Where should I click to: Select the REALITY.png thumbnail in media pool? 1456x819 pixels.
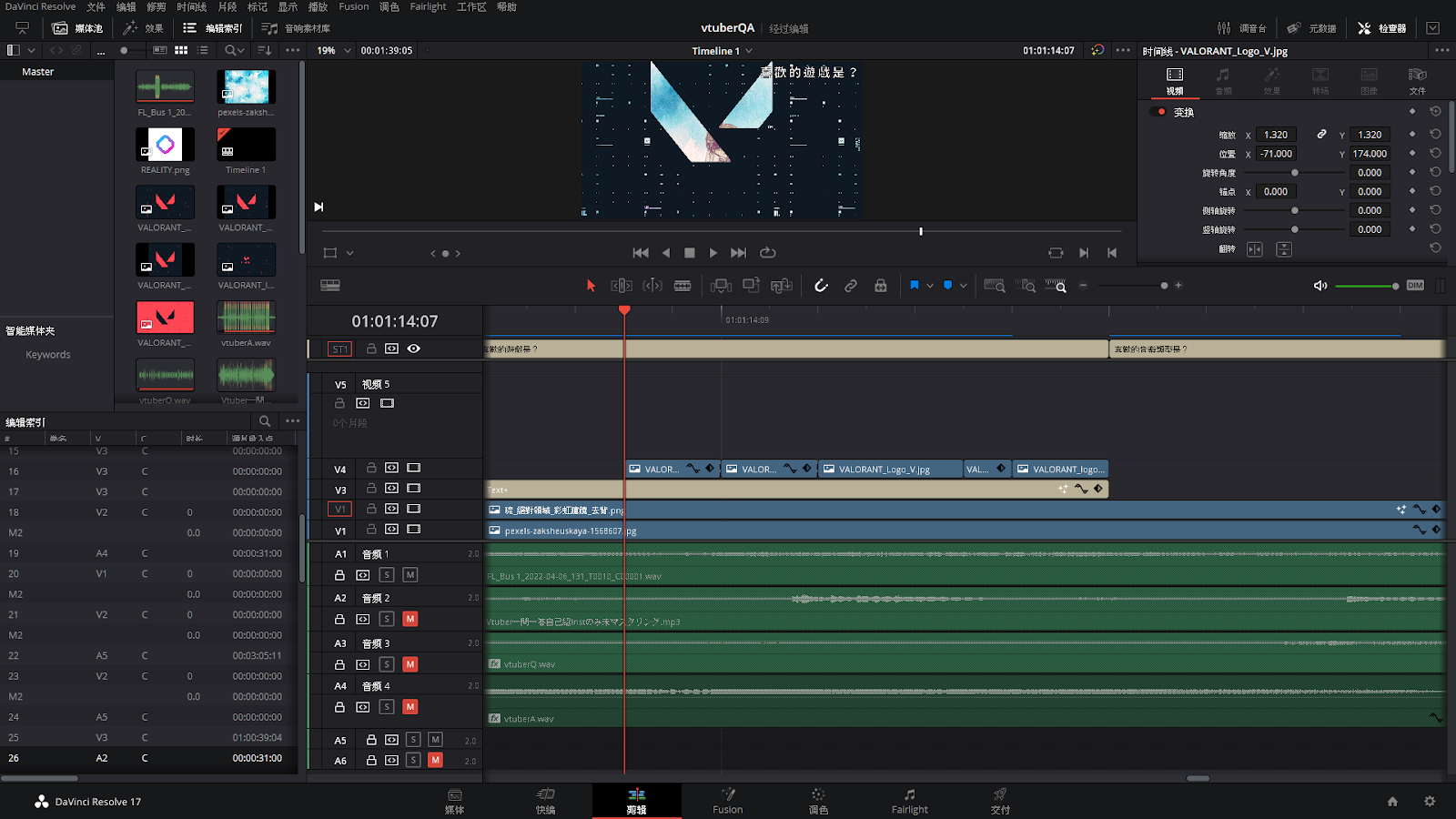pos(166,145)
